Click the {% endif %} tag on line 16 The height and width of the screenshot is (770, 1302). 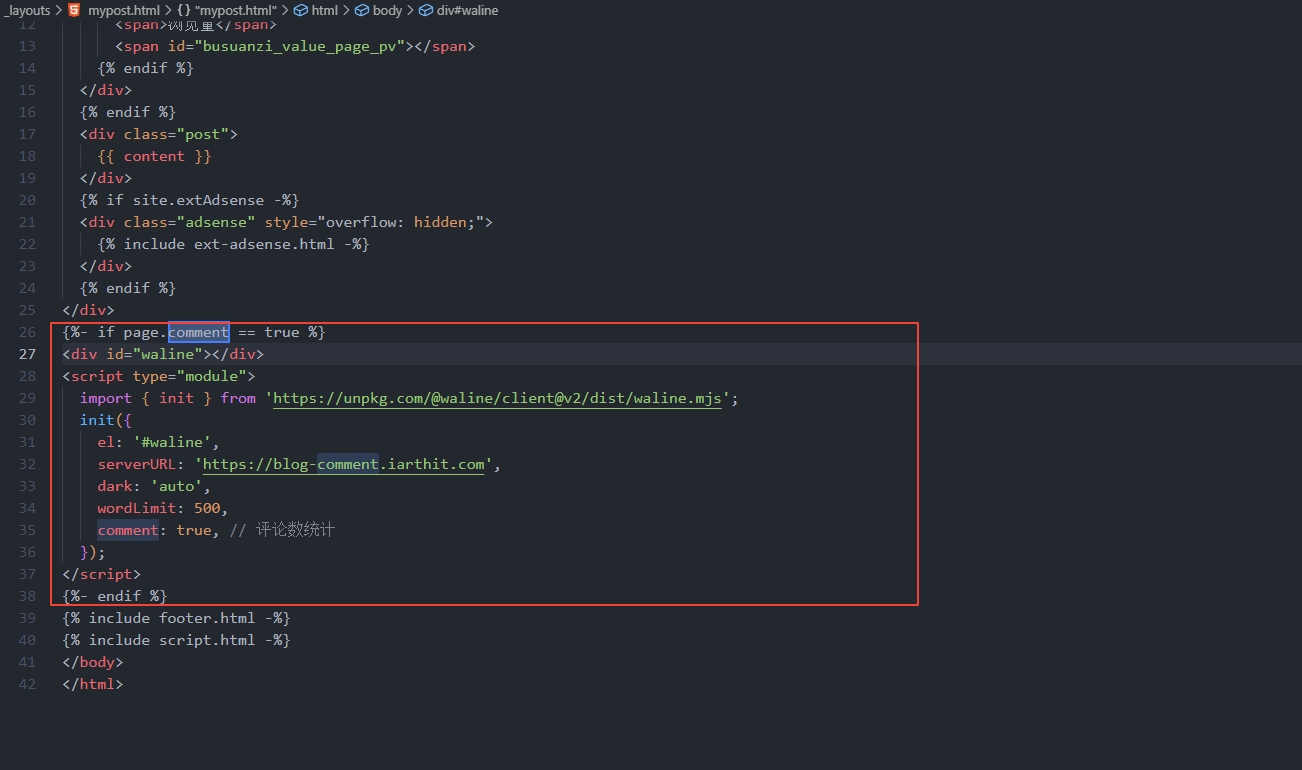click(x=128, y=112)
